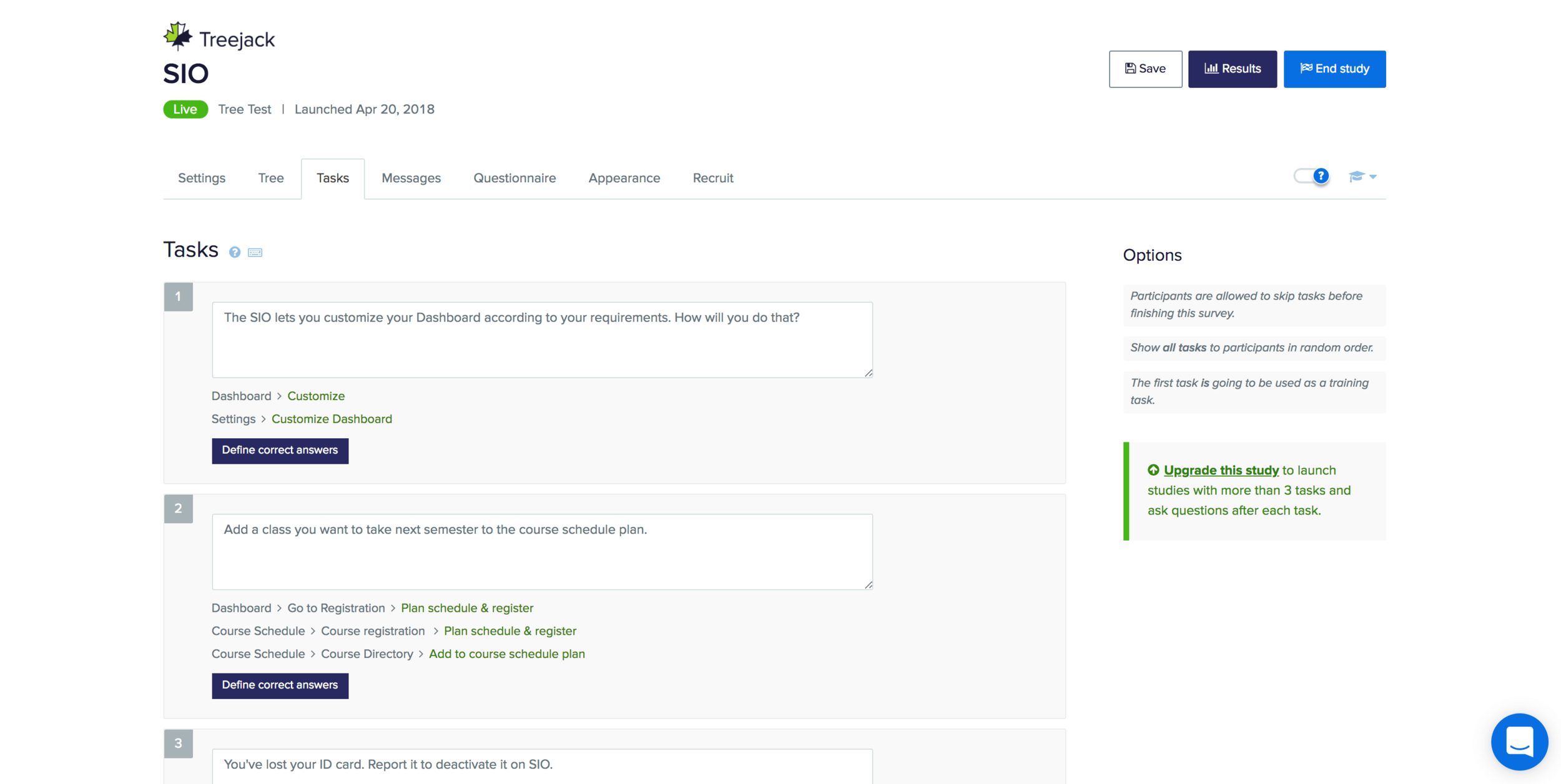Open the chat support bubble
Image resolution: width=1561 pixels, height=784 pixels.
coord(1519,742)
